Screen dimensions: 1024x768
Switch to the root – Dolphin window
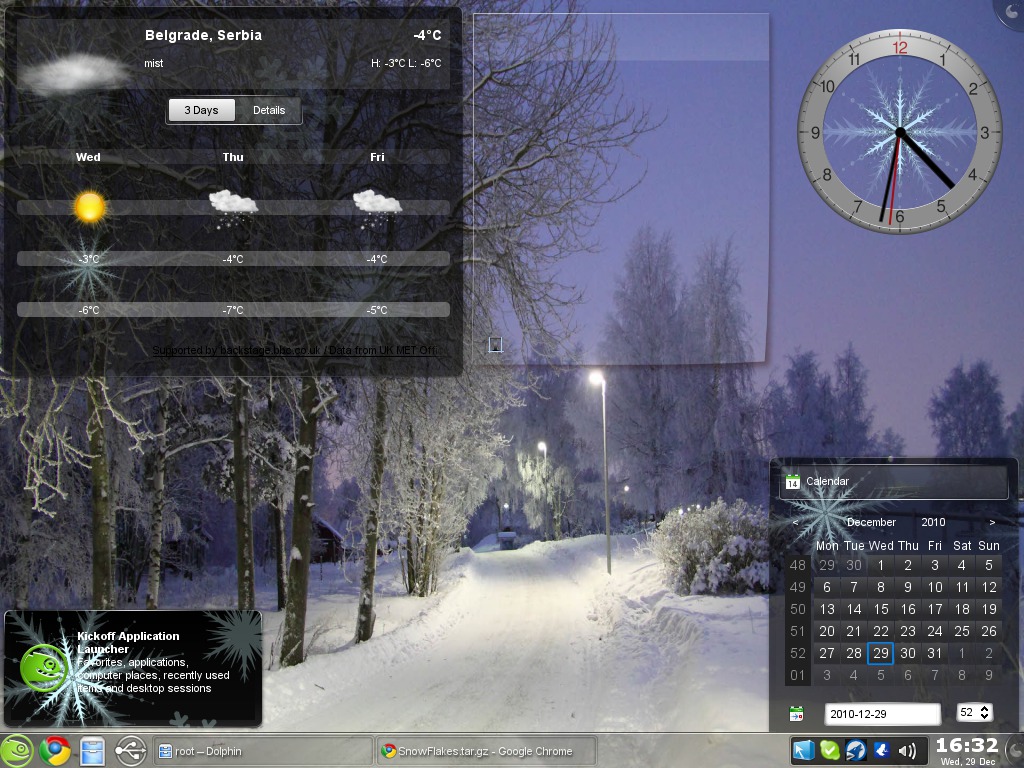point(263,751)
